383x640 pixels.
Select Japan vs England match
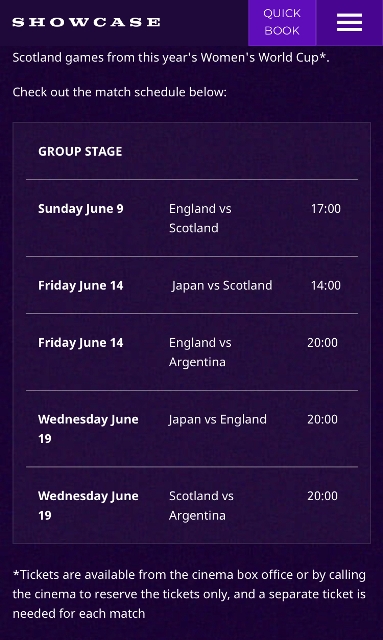click(x=218, y=419)
